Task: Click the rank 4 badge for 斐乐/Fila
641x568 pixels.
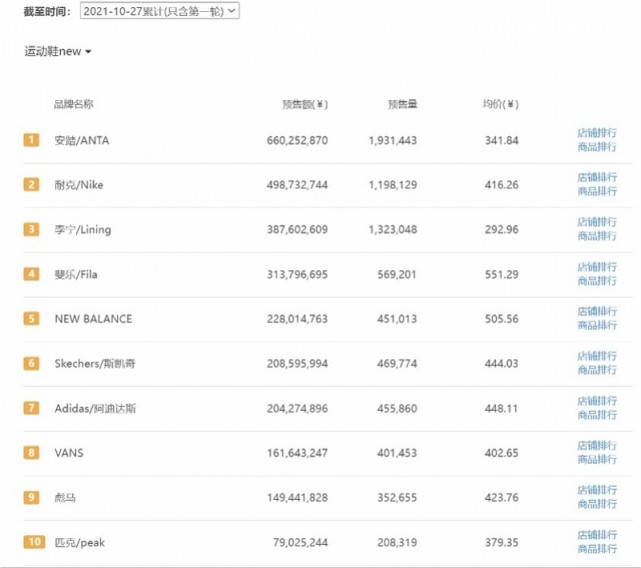Action: click(31, 274)
